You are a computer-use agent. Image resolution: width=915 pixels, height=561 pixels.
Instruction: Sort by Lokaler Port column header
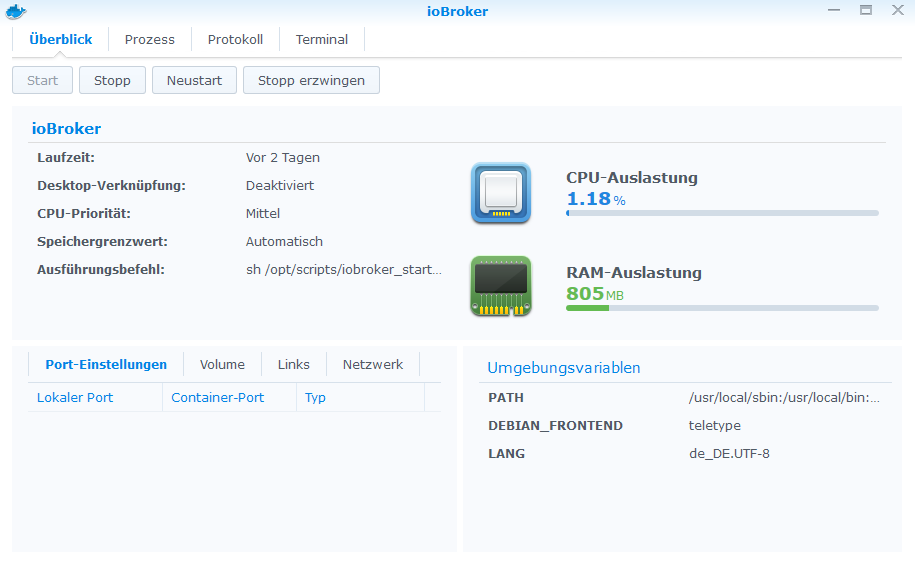[95, 398]
